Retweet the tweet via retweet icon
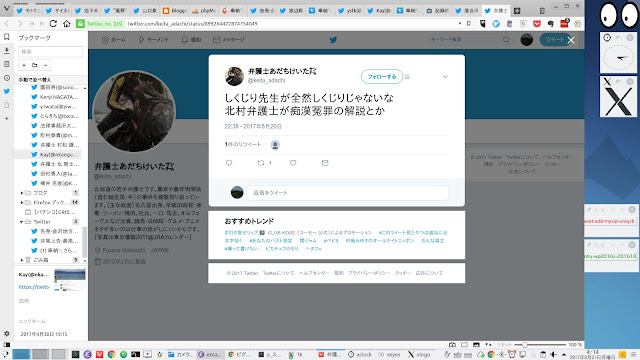 pyautogui.click(x=261, y=163)
